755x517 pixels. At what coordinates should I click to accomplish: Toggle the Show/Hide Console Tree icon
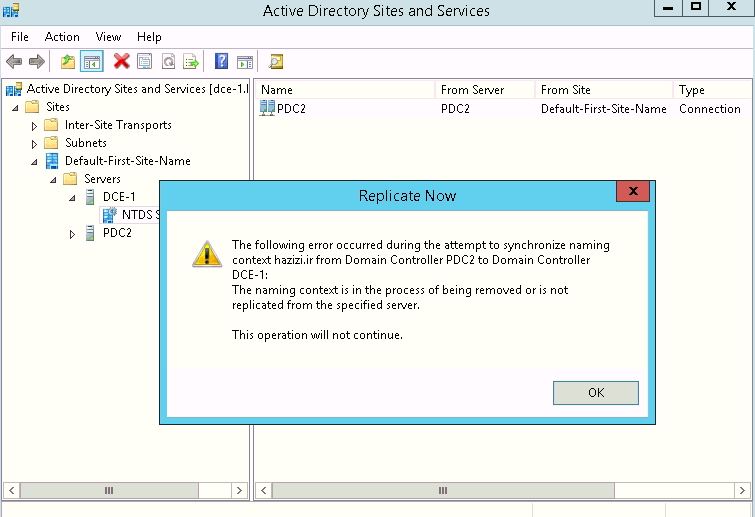click(91, 62)
